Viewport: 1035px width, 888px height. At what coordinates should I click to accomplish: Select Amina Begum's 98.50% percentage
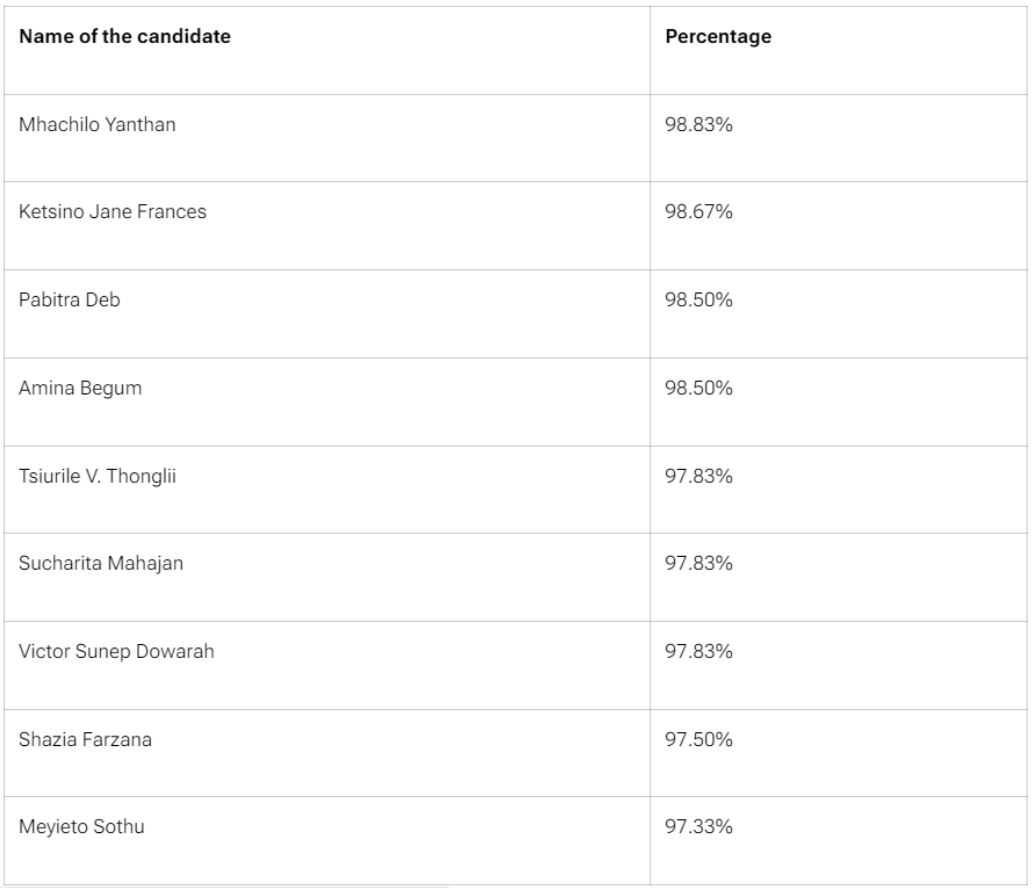click(699, 388)
